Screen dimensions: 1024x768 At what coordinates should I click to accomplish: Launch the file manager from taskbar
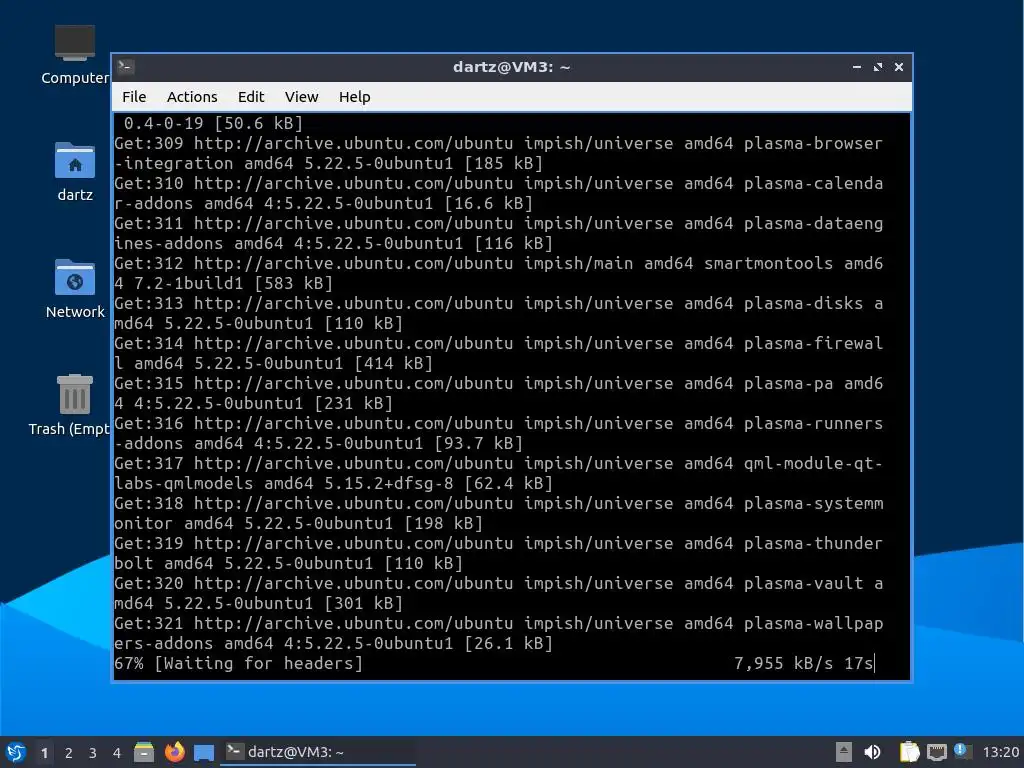144,752
